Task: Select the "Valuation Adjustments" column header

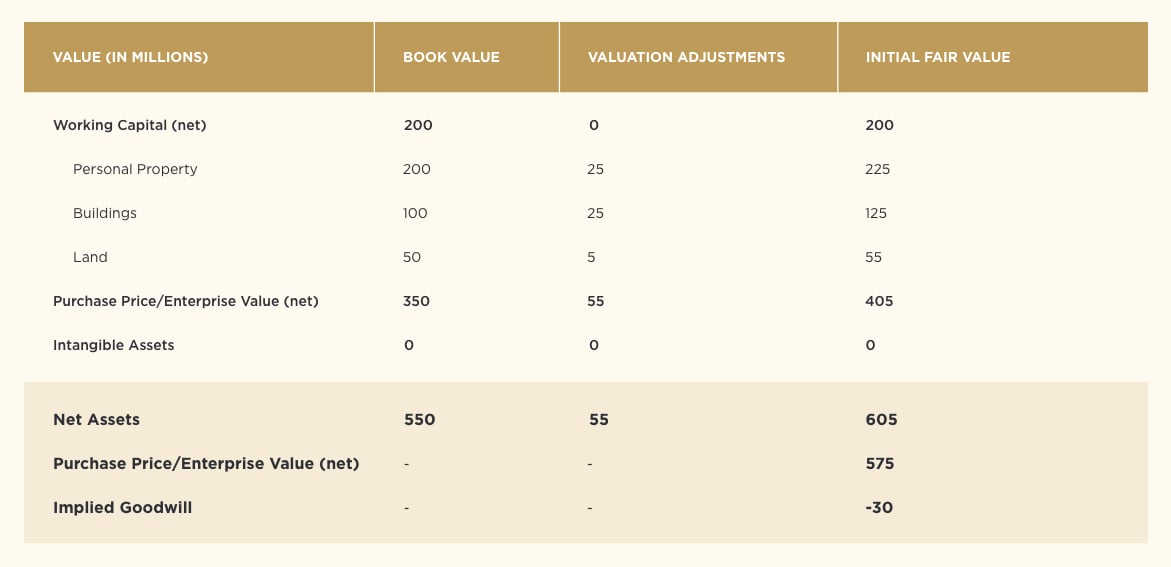Action: tap(686, 58)
